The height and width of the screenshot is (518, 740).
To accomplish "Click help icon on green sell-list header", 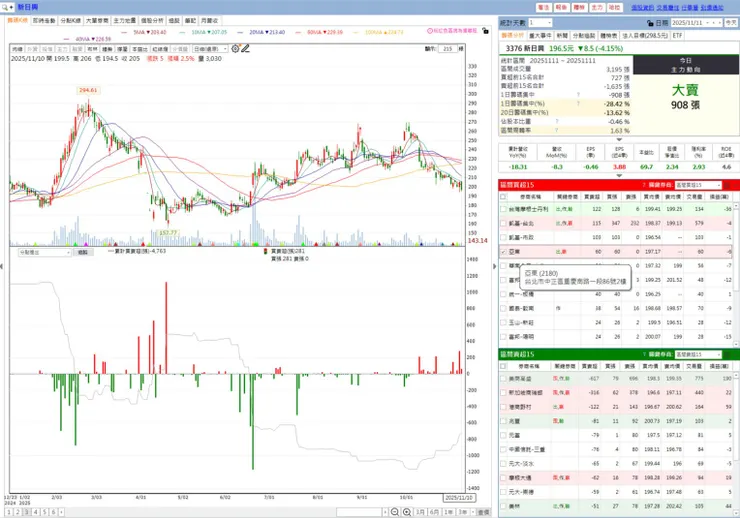I will tap(644, 354).
